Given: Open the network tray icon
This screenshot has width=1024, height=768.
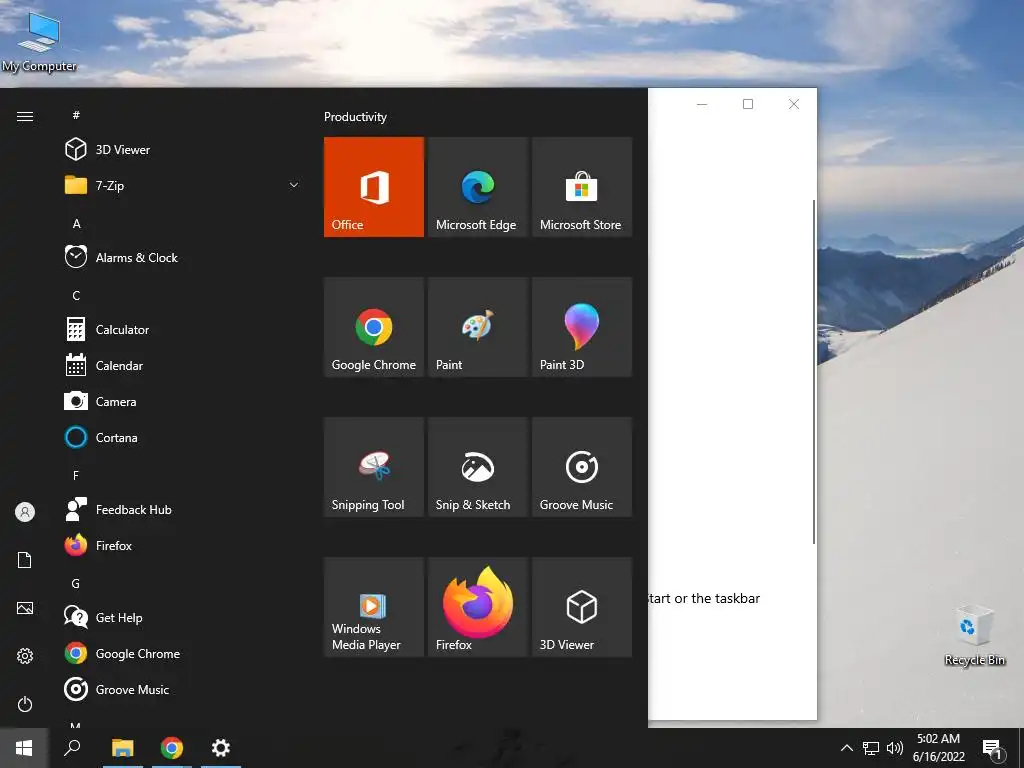Looking at the screenshot, I should (x=871, y=748).
